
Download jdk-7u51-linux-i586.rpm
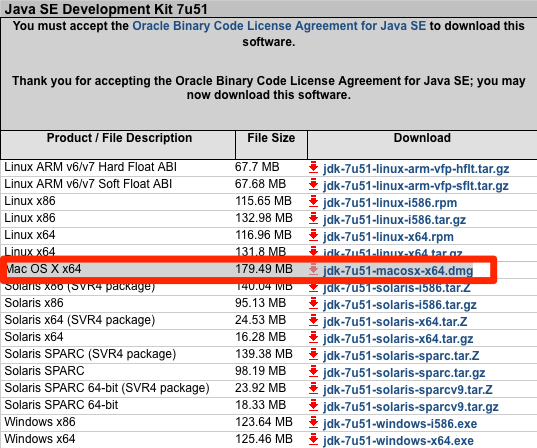click(x=390, y=203)
